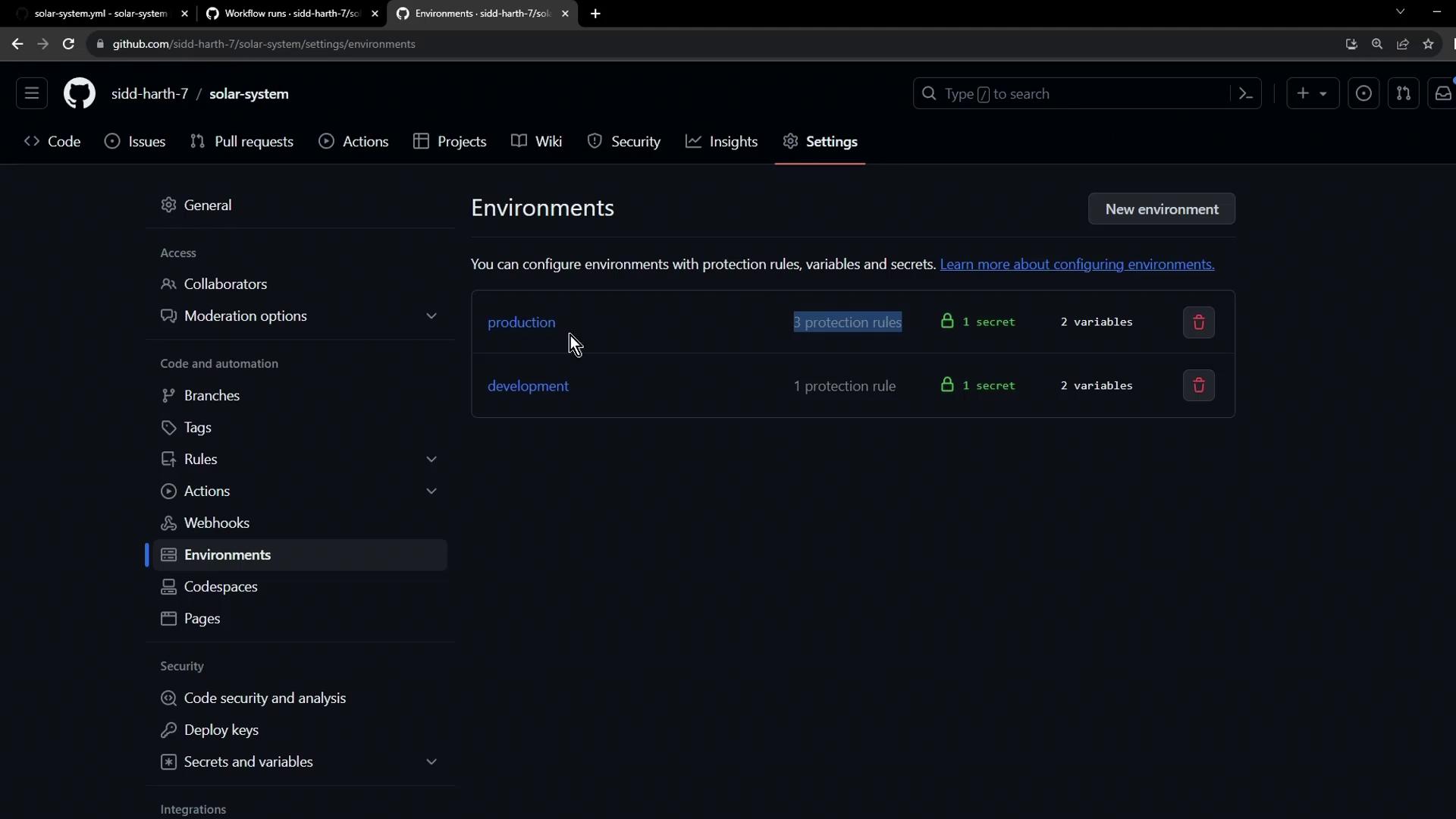The height and width of the screenshot is (819, 1456).
Task: Delete the development environment with trash icon
Action: click(1198, 385)
